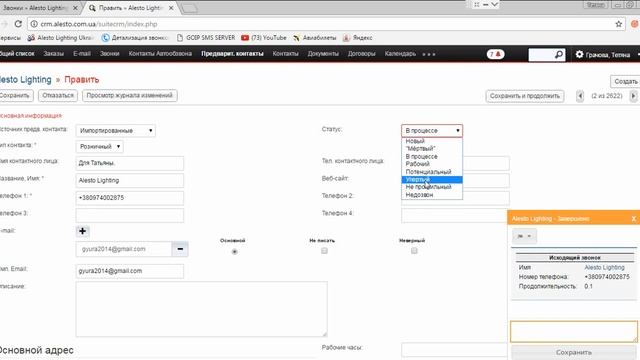Choose Не профильный status option
Screen dimensions: 640x360
[432, 187]
